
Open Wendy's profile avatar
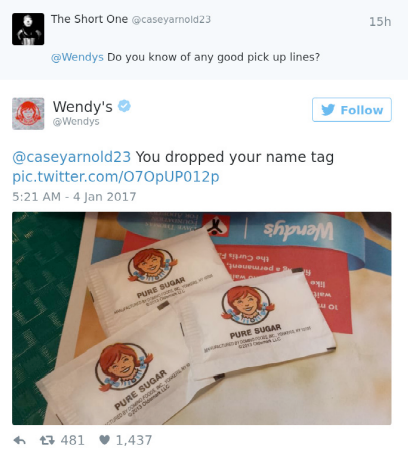point(28,114)
